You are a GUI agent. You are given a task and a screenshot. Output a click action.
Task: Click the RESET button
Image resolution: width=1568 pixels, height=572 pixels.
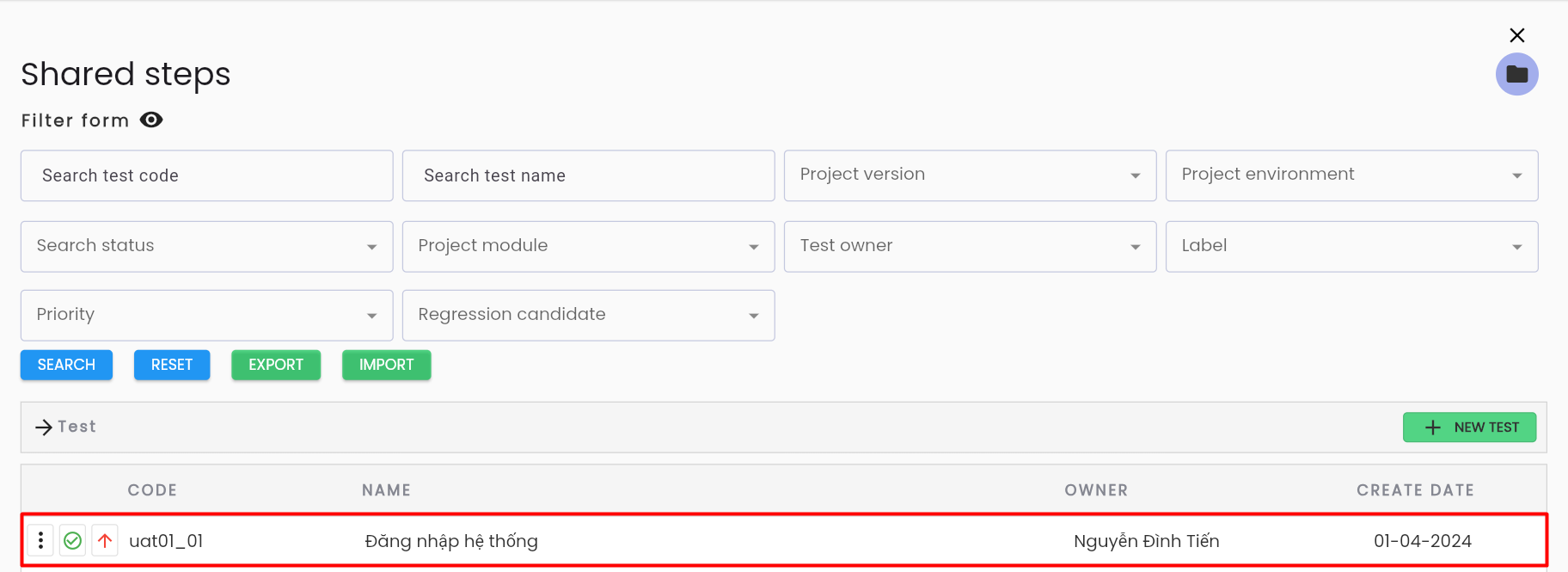click(172, 365)
